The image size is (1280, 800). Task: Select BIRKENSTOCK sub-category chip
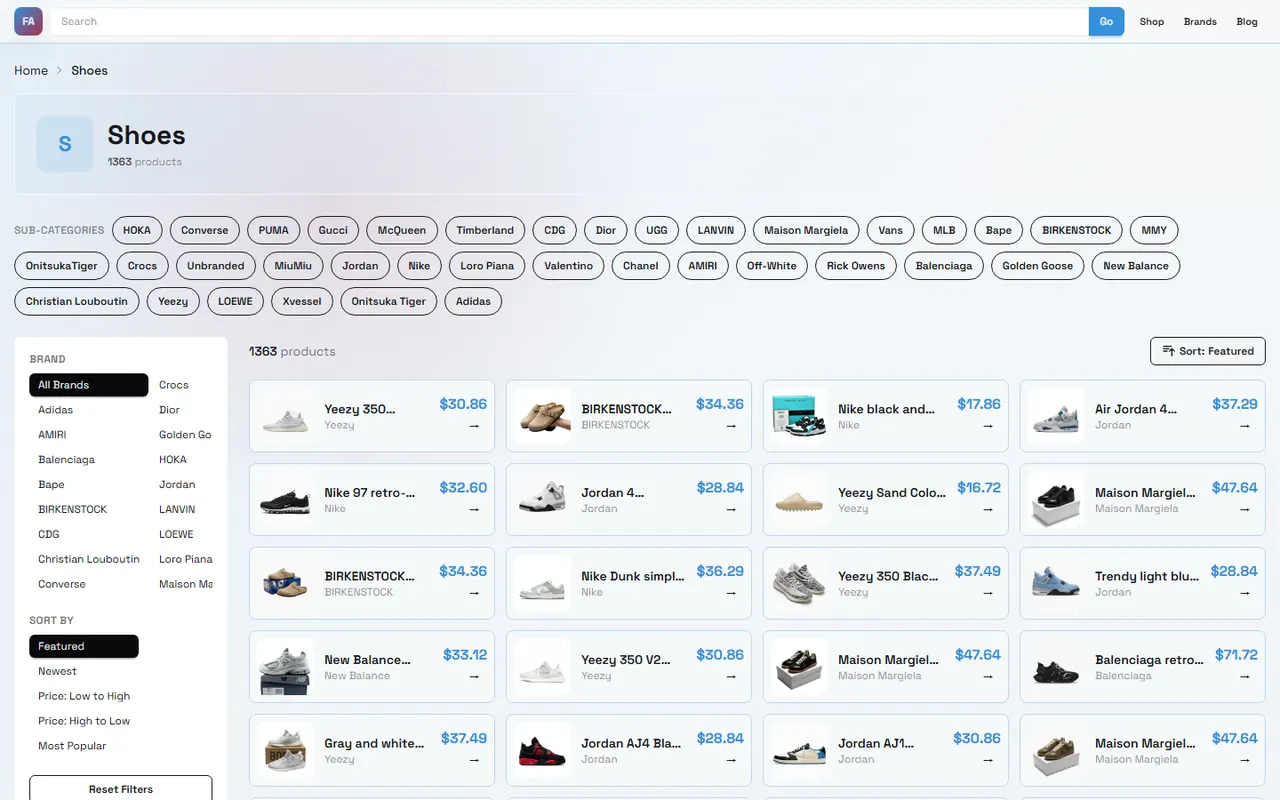click(1076, 230)
